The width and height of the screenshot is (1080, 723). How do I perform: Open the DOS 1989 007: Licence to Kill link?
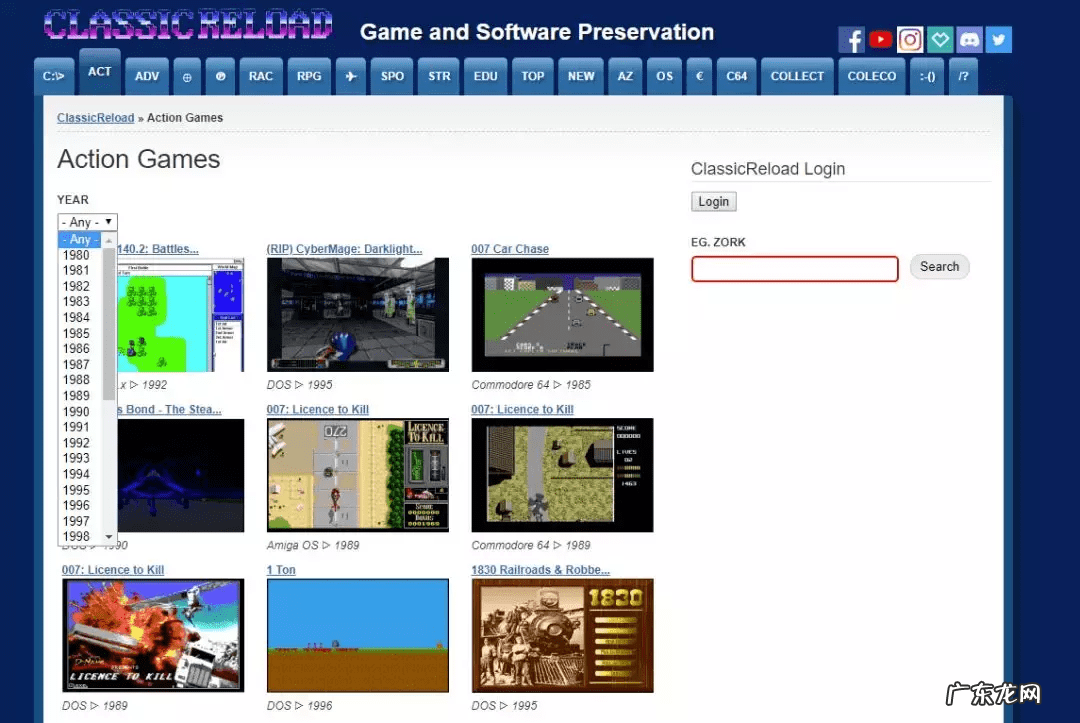click(x=113, y=569)
